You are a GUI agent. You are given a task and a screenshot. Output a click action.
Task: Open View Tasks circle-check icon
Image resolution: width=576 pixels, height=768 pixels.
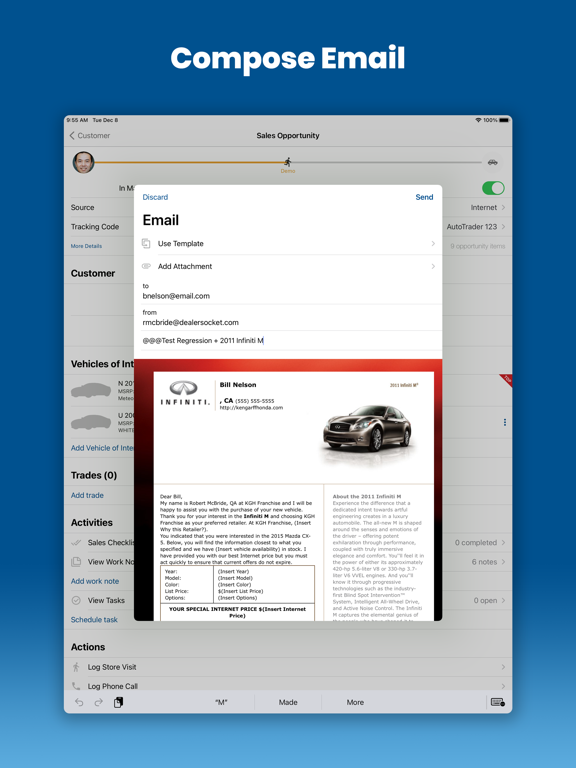76,600
